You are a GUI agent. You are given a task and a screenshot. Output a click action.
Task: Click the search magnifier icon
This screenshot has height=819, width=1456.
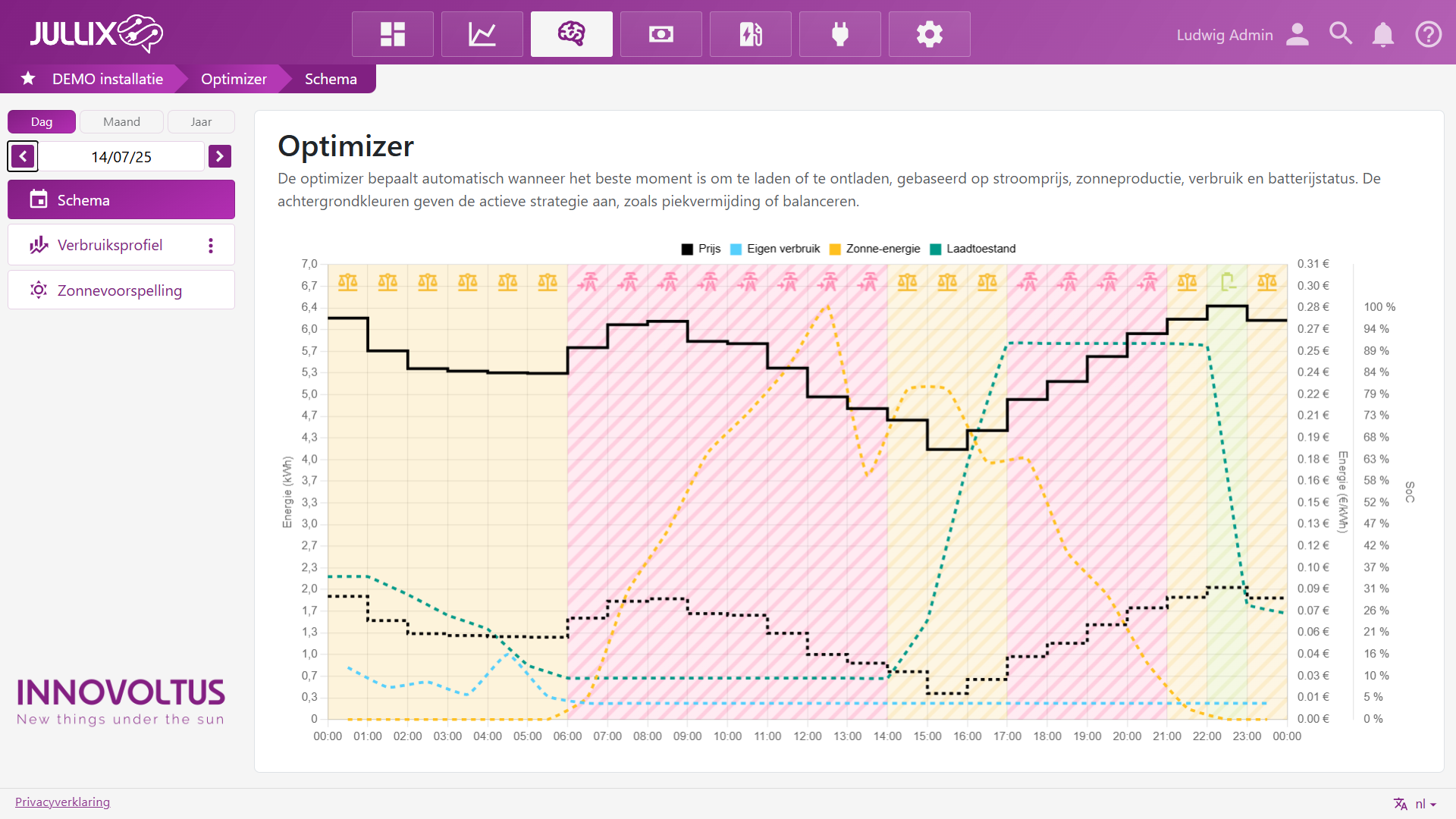pos(1340,34)
